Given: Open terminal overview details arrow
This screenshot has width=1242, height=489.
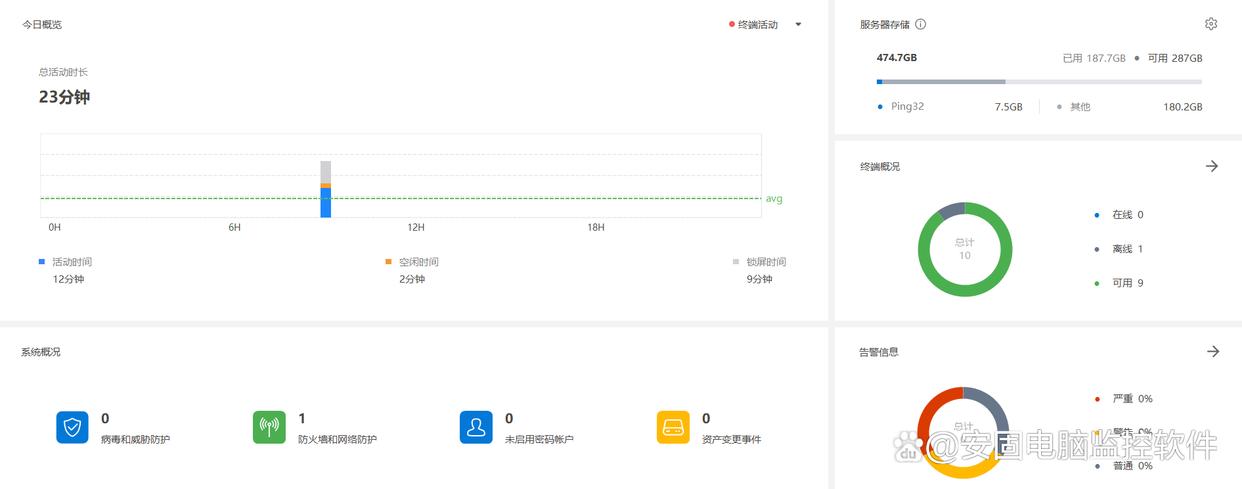Looking at the screenshot, I should [1212, 166].
